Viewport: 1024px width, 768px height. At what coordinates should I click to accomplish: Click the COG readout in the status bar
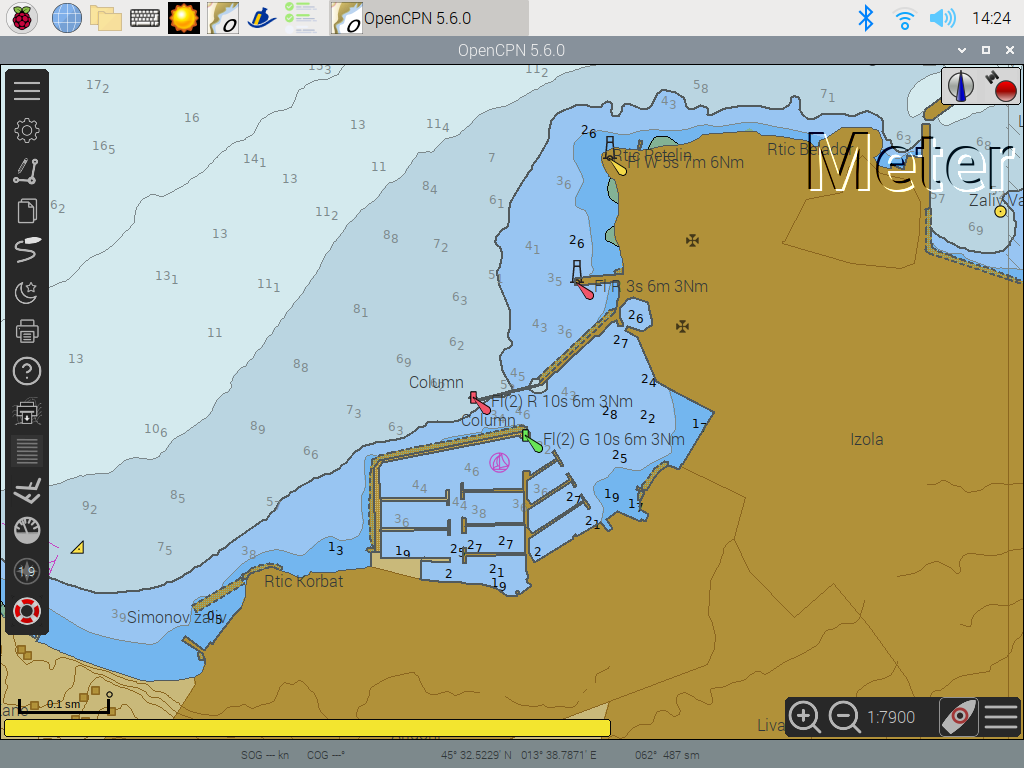point(326,755)
